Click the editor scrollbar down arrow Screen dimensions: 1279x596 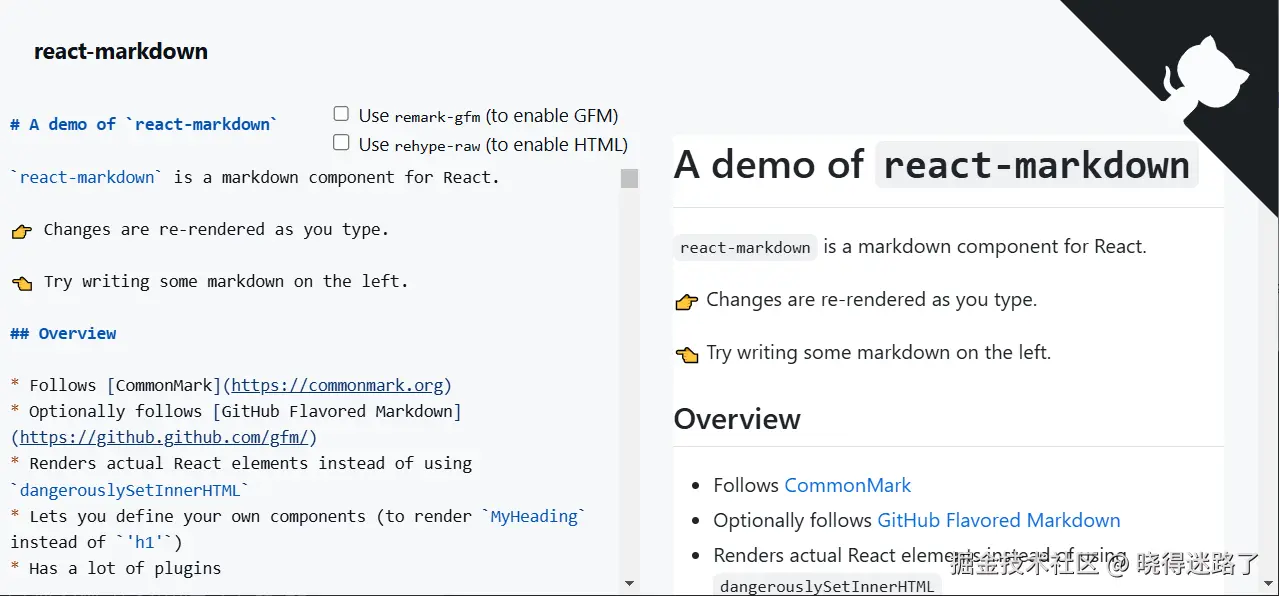629,583
